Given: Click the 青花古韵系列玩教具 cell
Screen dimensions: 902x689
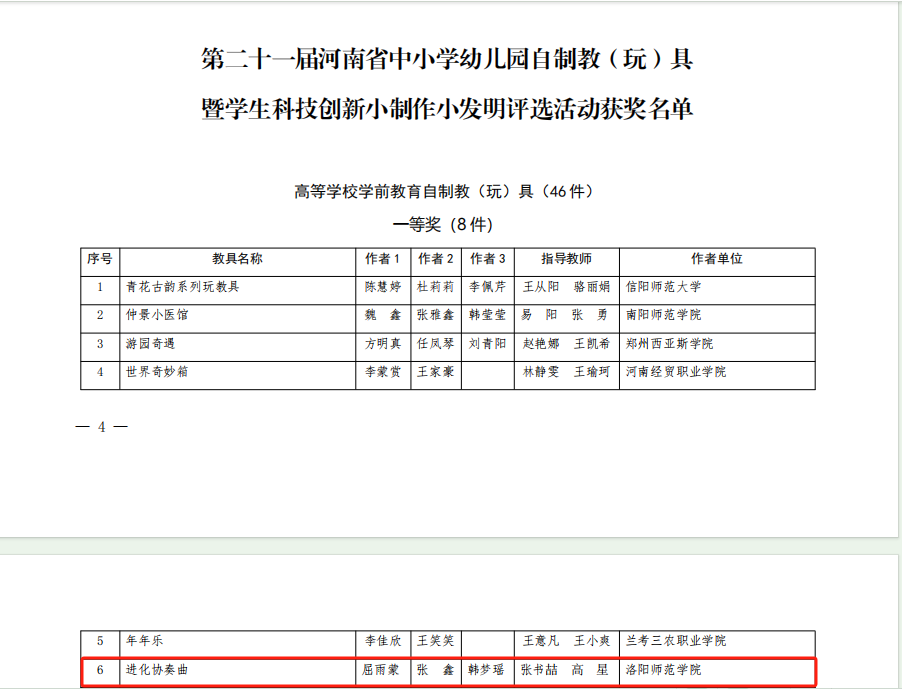Looking at the screenshot, I should 182,287.
